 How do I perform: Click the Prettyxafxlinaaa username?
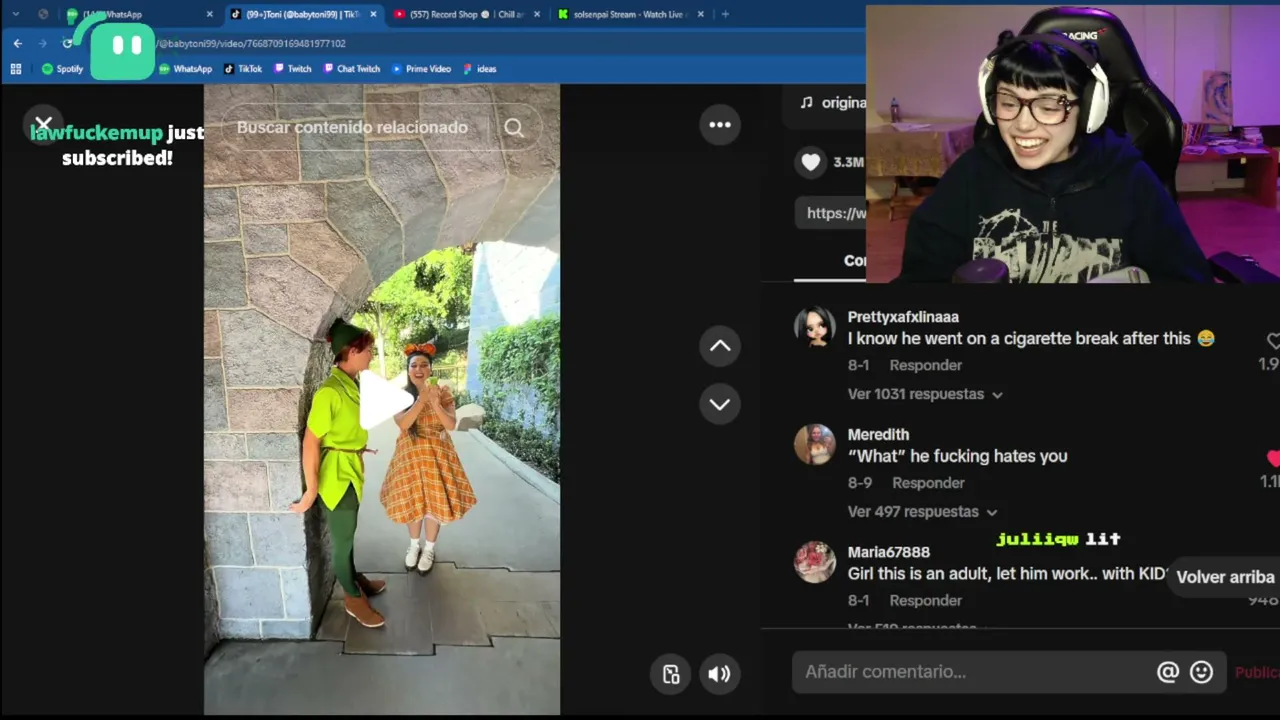(x=903, y=317)
